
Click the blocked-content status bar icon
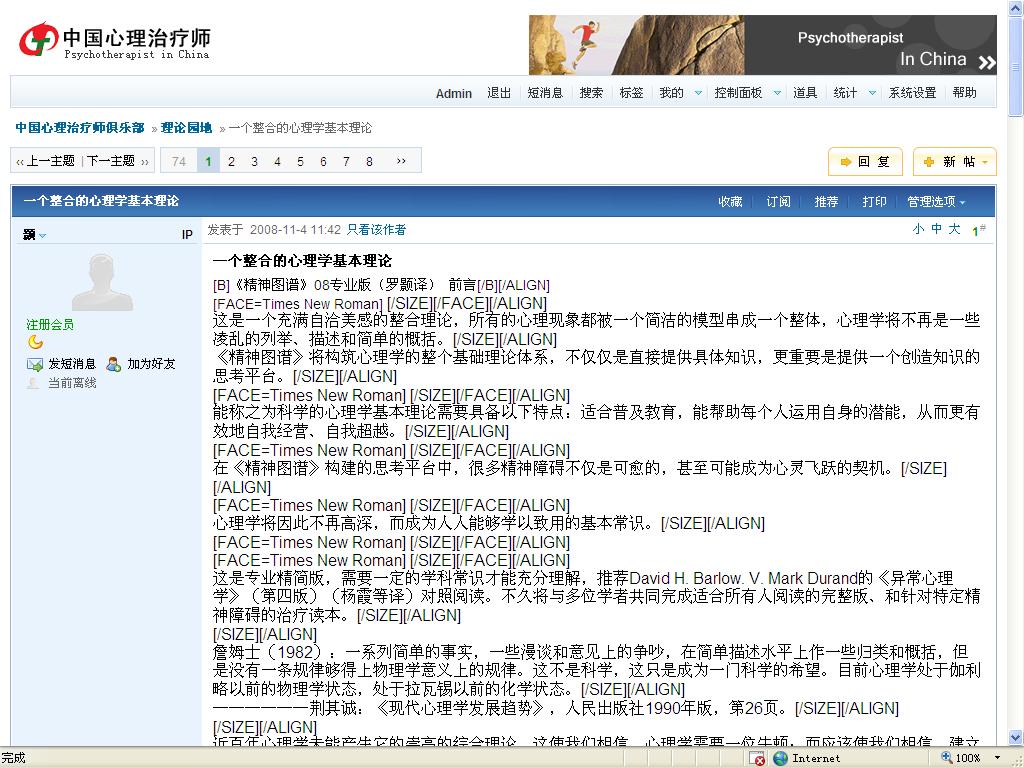[x=756, y=758]
